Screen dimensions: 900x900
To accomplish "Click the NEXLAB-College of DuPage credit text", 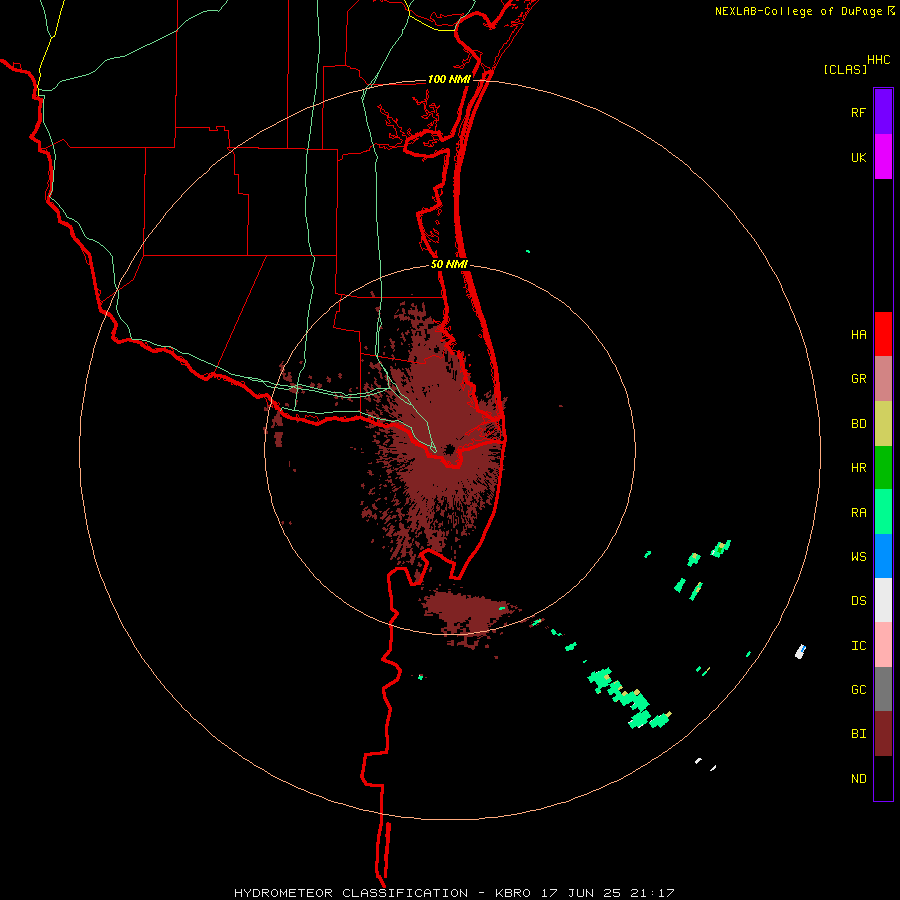I will tap(798, 11).
